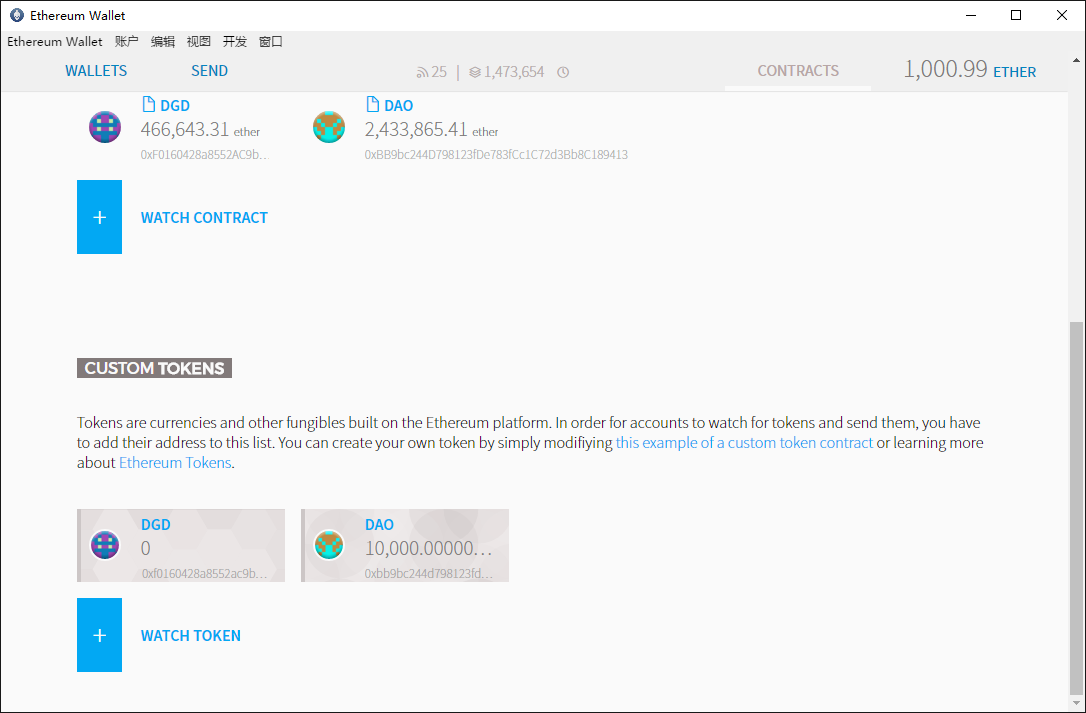Click the scrollbar down arrow

point(1076,703)
